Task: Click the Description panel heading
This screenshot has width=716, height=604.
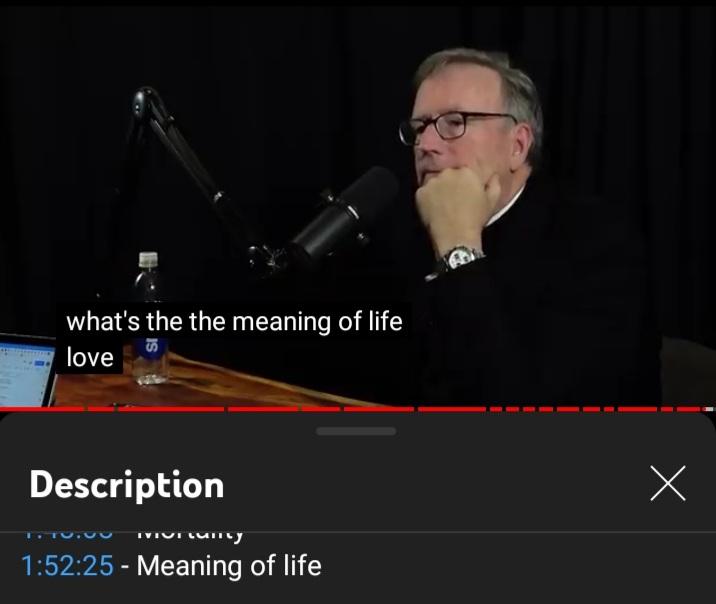Action: 126,484
